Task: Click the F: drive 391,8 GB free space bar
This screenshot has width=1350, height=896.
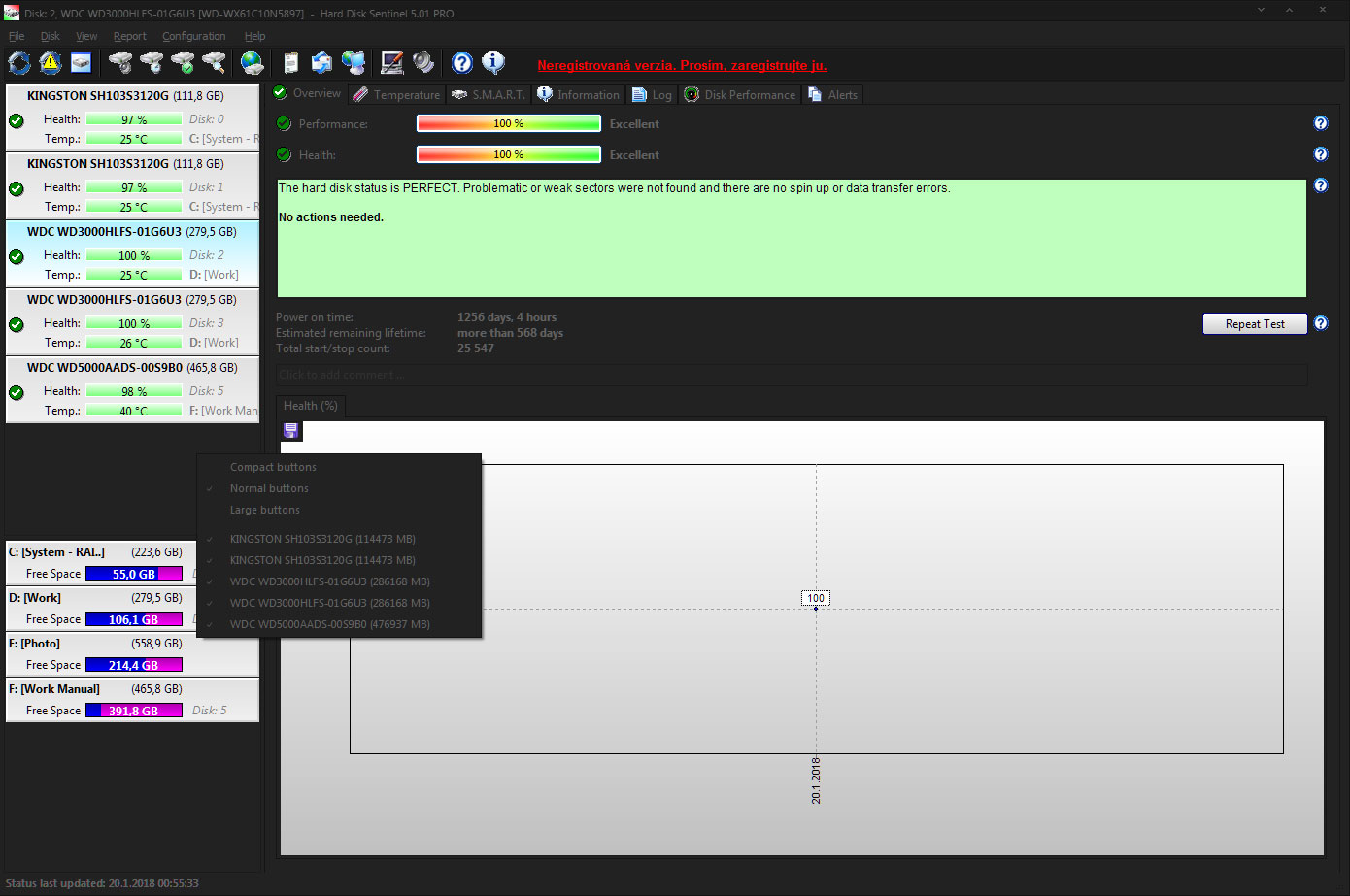Action: (134, 711)
